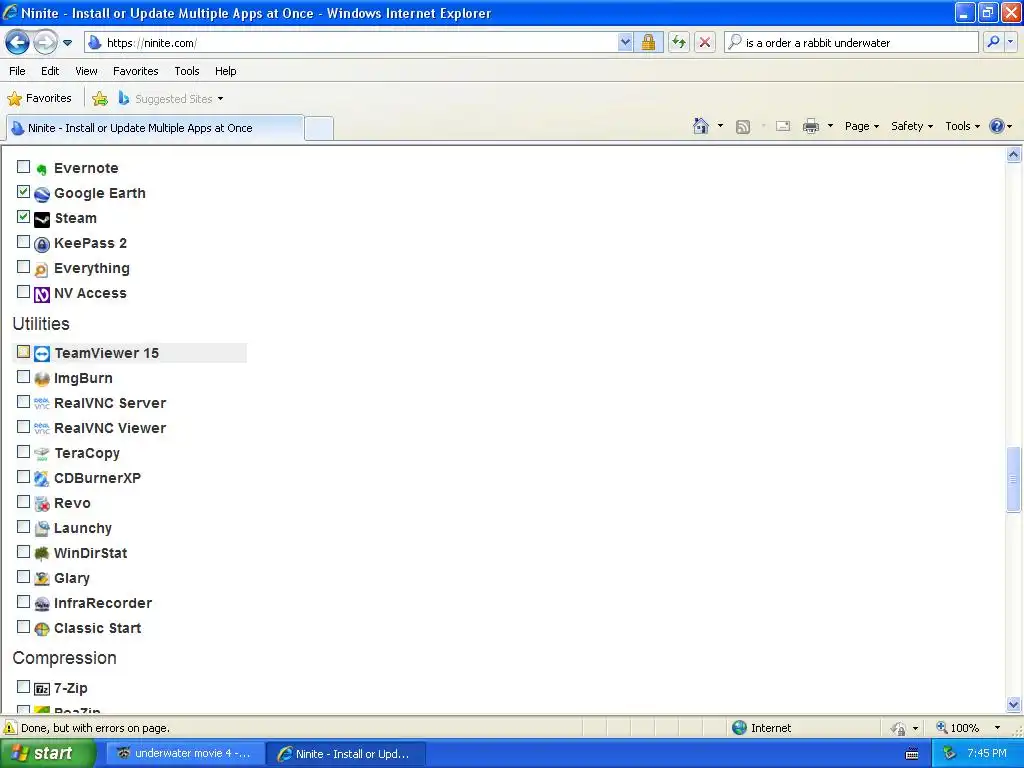Tick the TeamViewer 15 checkbox
This screenshot has width=1024, height=768.
[24, 352]
